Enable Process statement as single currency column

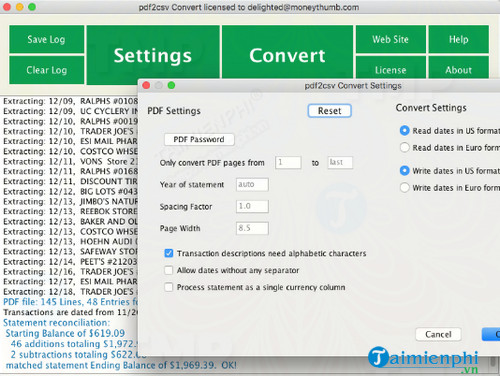tap(169, 287)
